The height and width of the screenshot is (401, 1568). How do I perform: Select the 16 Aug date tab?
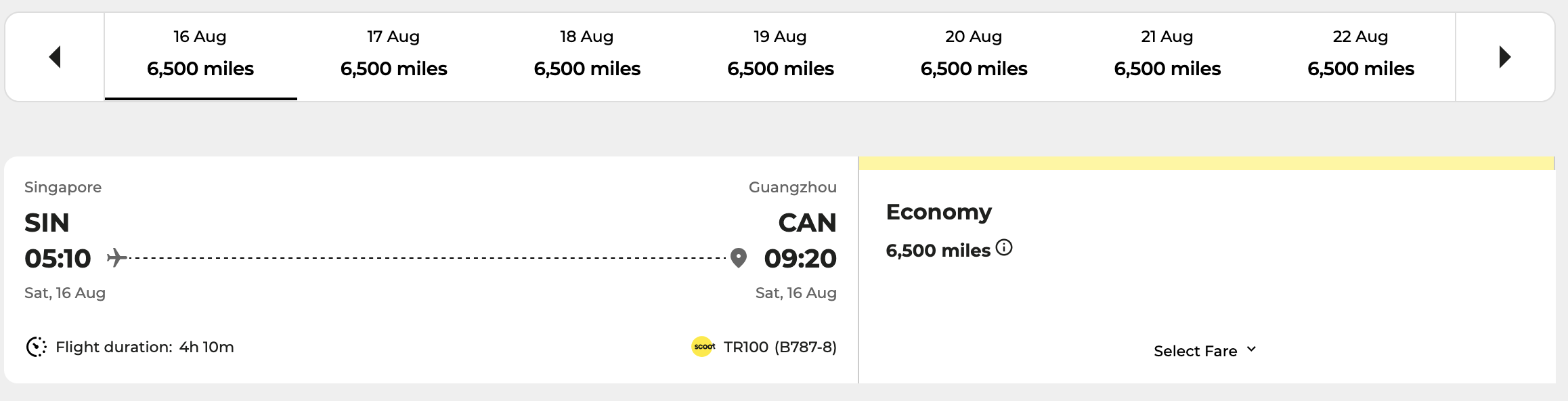200,57
